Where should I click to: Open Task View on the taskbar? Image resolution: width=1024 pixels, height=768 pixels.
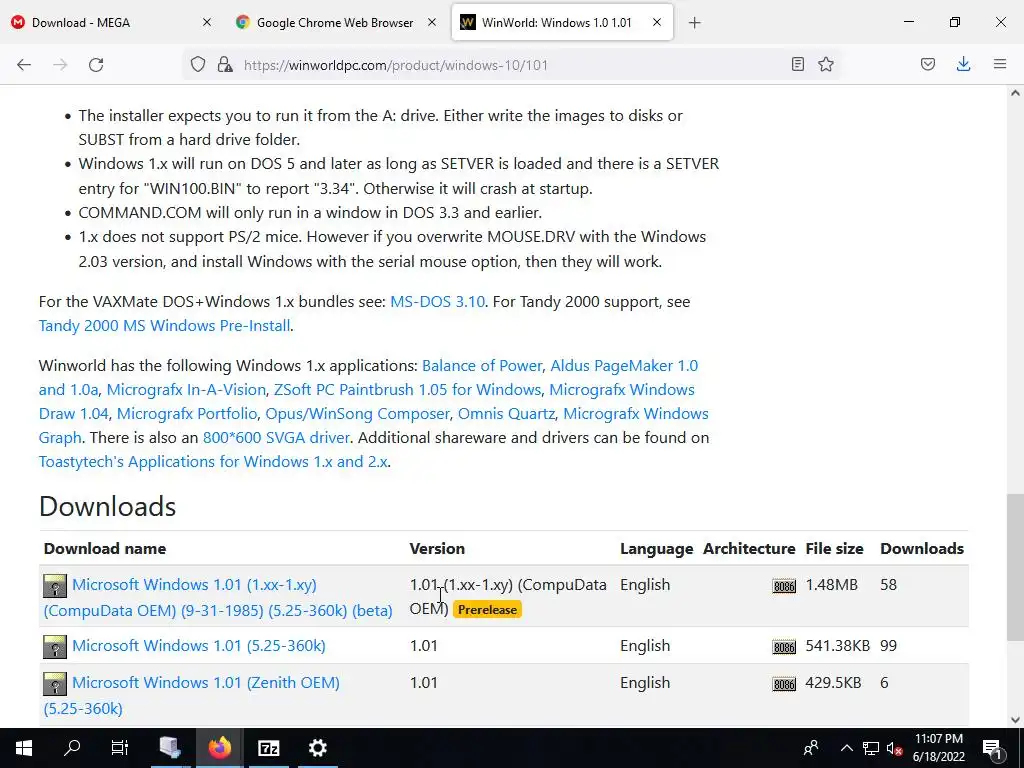(x=120, y=748)
